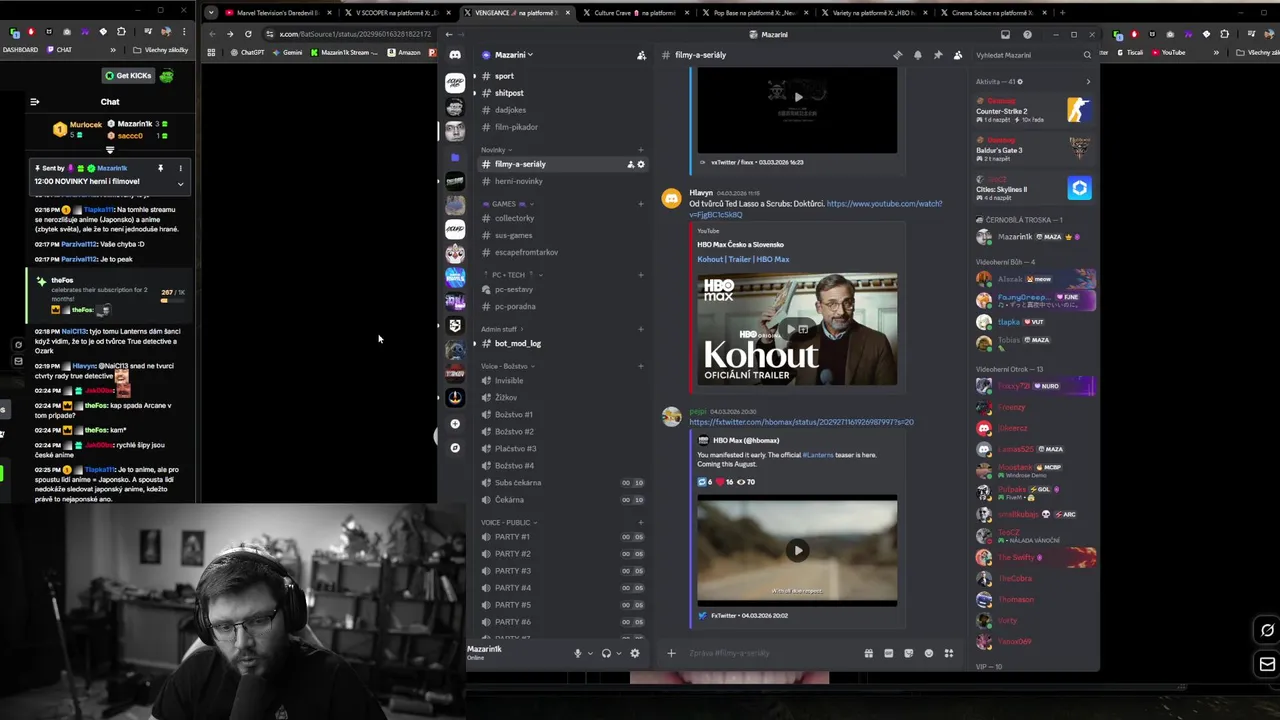Open notification bell in channel header
The image size is (1280, 720).
click(917, 55)
